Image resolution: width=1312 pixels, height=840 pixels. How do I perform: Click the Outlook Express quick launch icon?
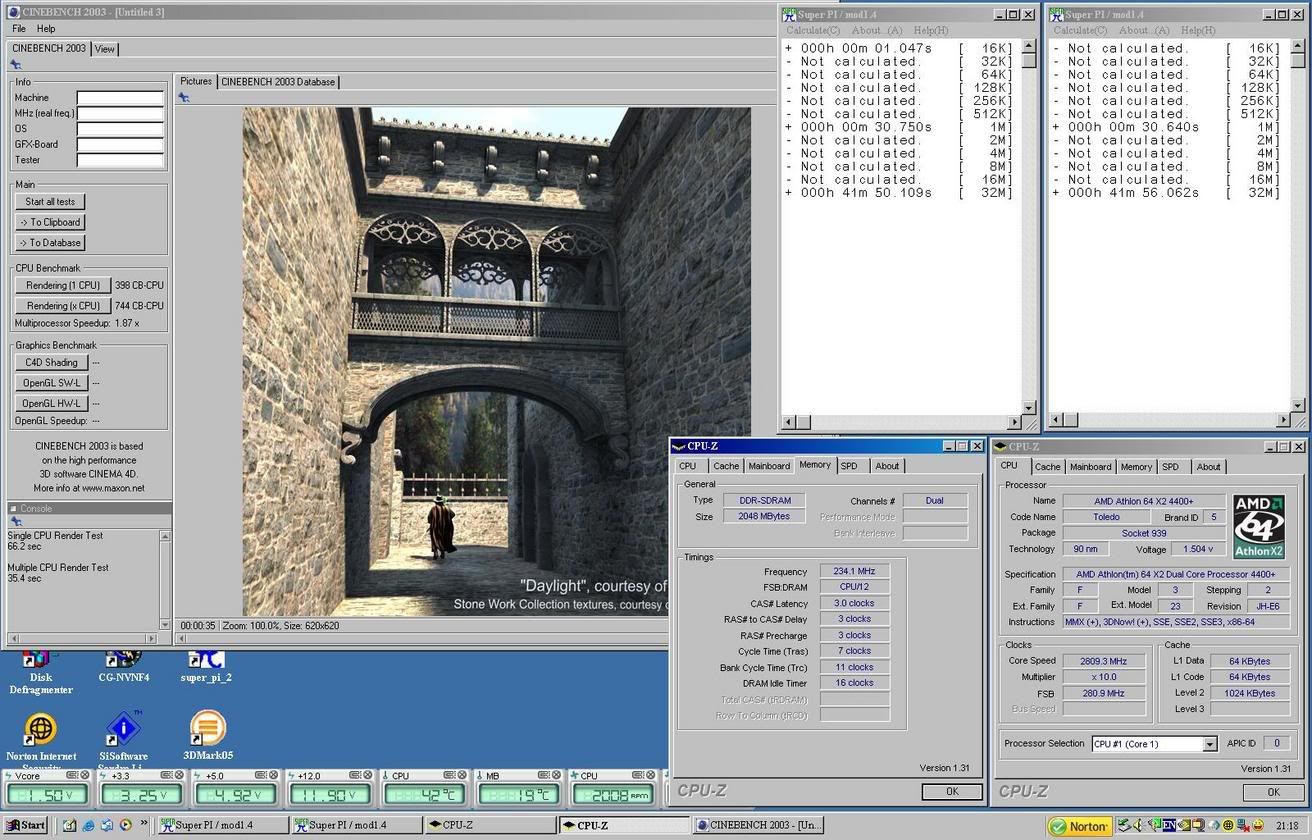[x=106, y=825]
